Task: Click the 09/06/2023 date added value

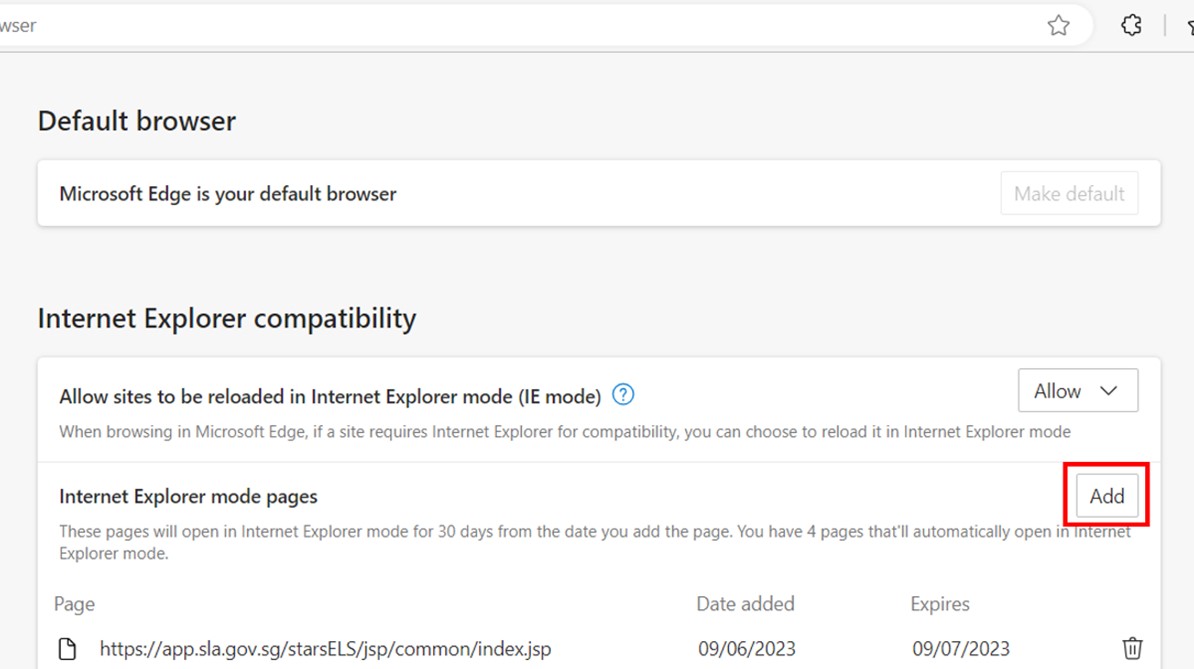Action: (746, 649)
